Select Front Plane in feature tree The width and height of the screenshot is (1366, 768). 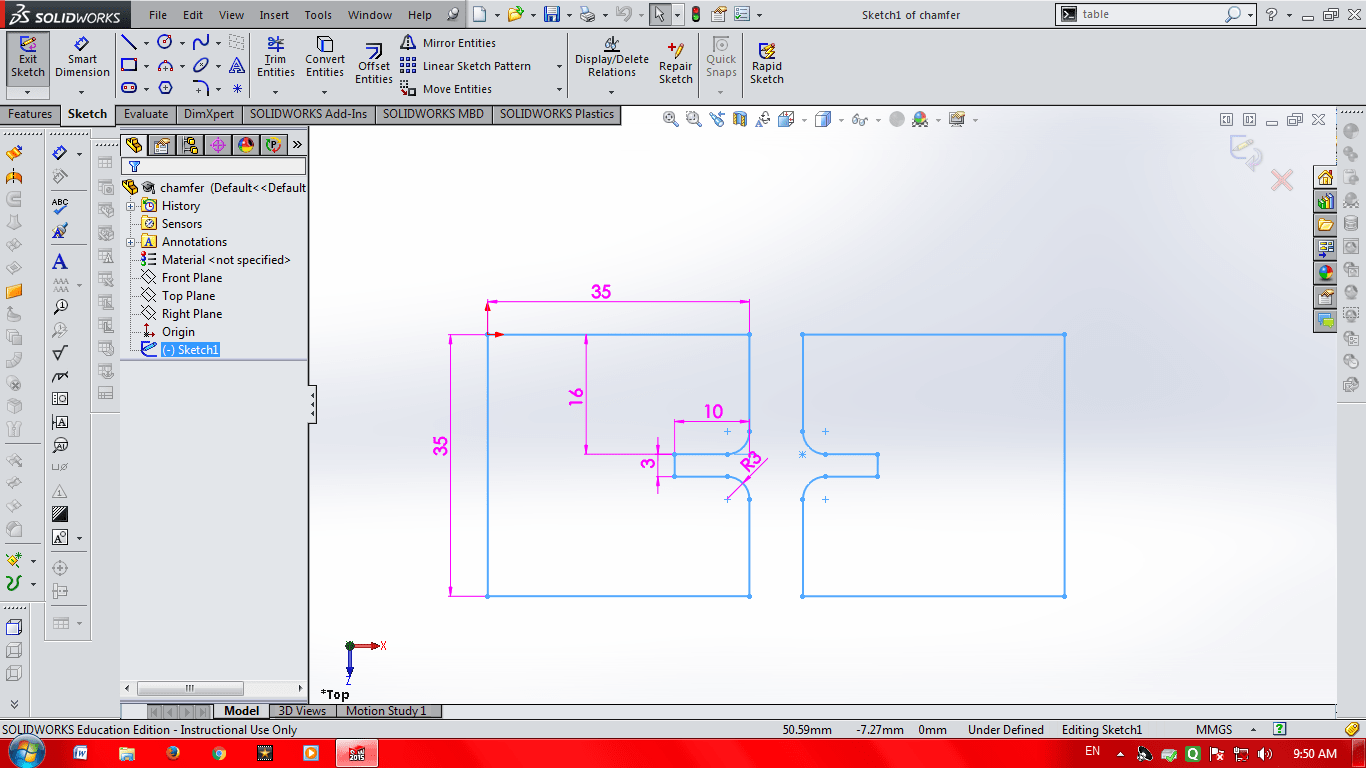click(191, 278)
